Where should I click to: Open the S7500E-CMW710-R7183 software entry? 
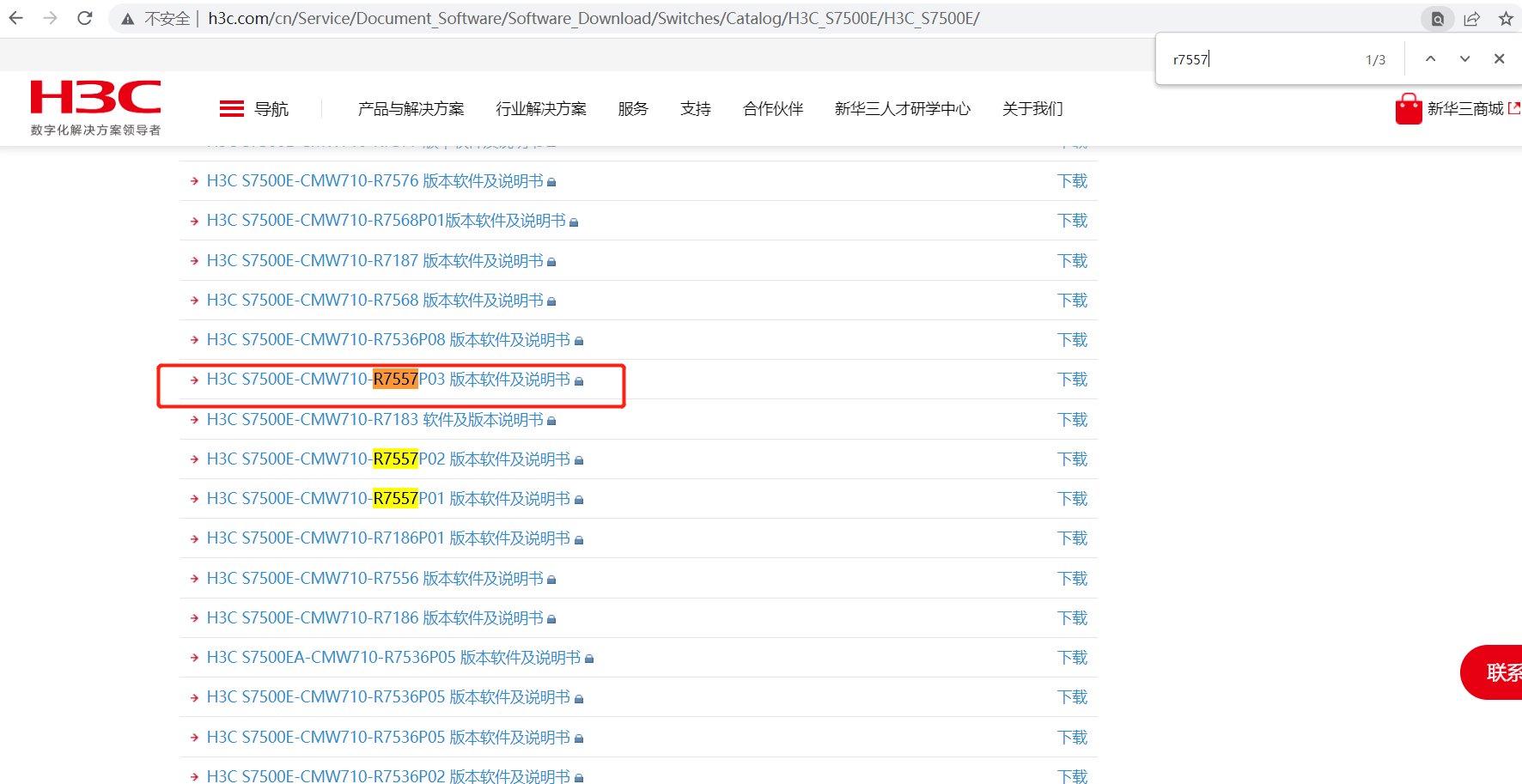[375, 420]
